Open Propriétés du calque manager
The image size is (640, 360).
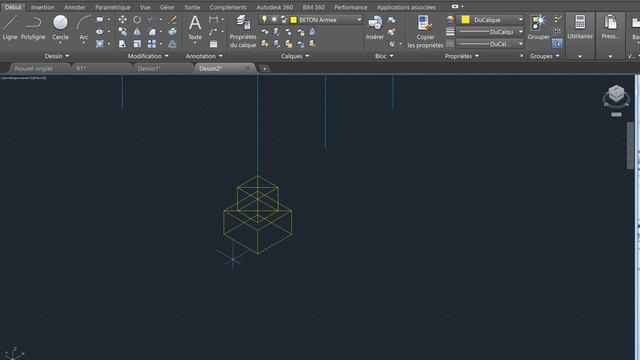click(x=243, y=31)
